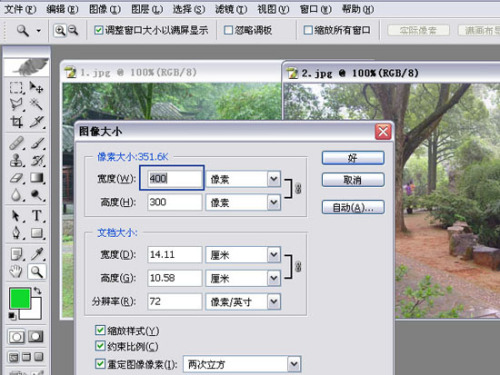This screenshot has width=500, height=375.
Task: Reset default foreground and background colors
Action: pos(12,316)
